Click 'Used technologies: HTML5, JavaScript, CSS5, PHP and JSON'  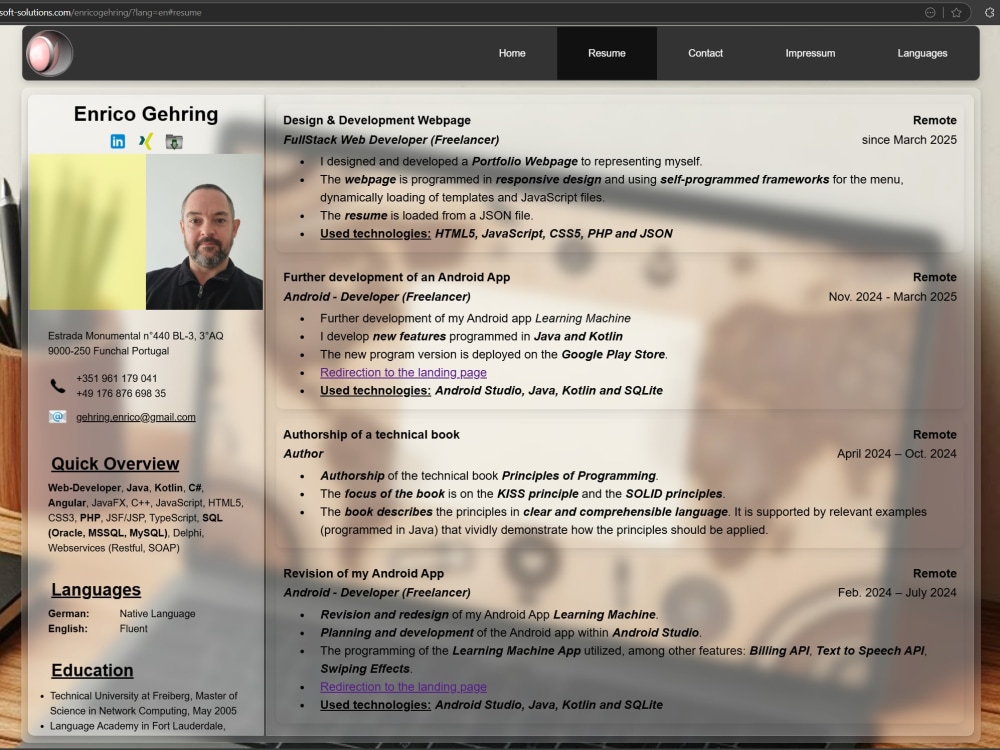[x=496, y=233]
